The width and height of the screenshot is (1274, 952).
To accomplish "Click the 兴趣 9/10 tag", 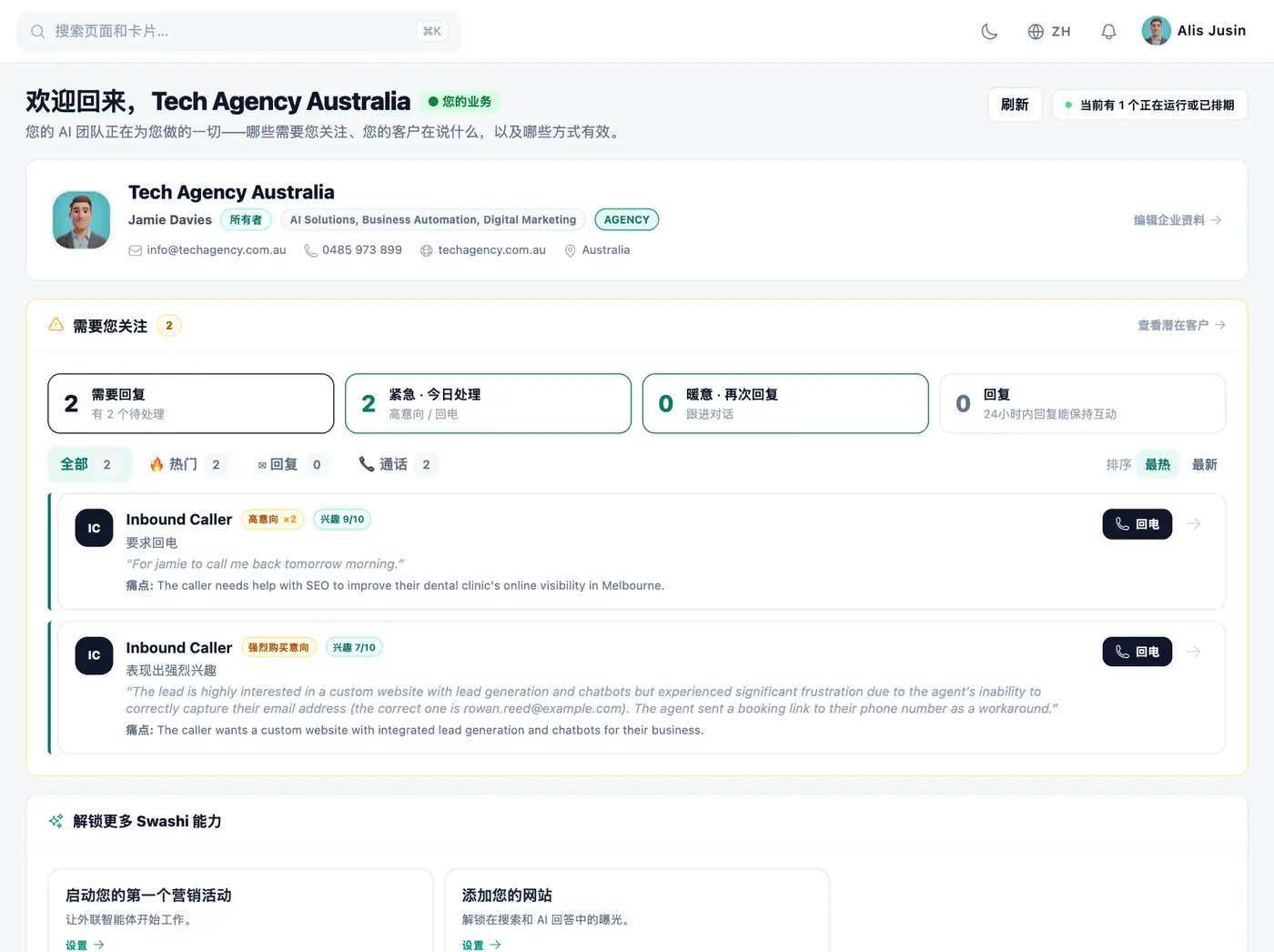I will [342, 519].
